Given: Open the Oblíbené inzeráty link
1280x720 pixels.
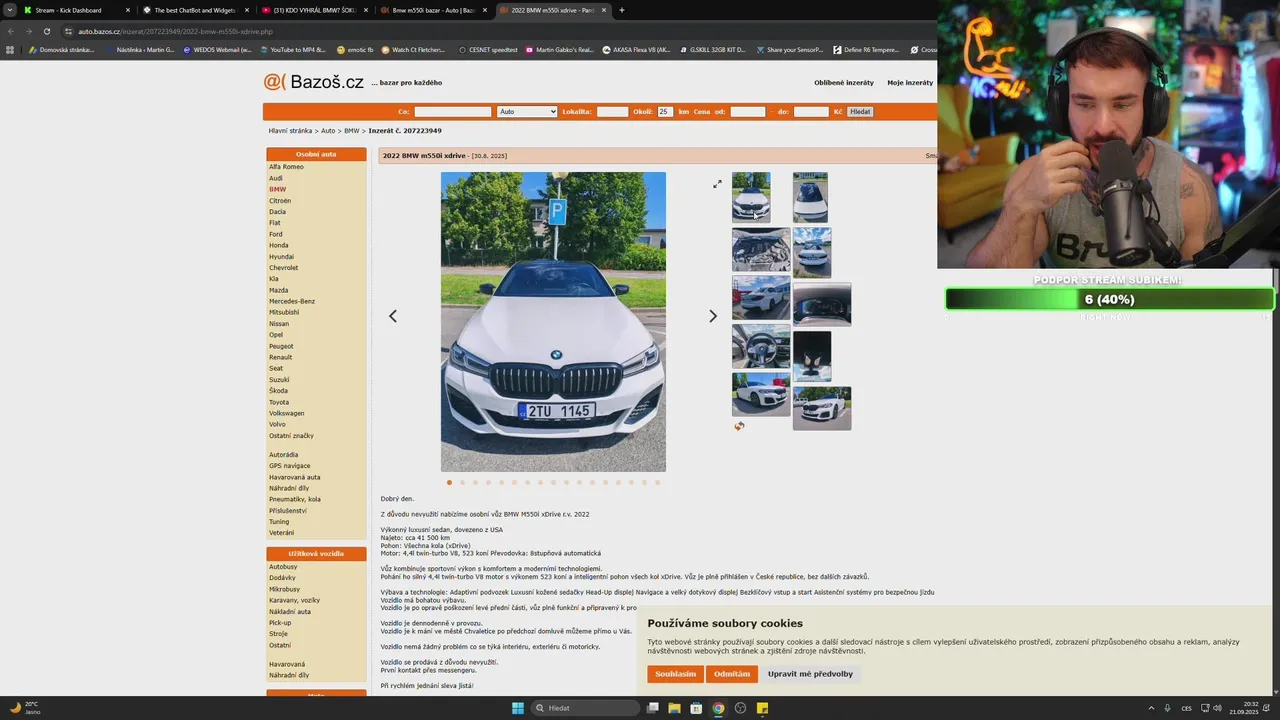Looking at the screenshot, I should click(844, 83).
